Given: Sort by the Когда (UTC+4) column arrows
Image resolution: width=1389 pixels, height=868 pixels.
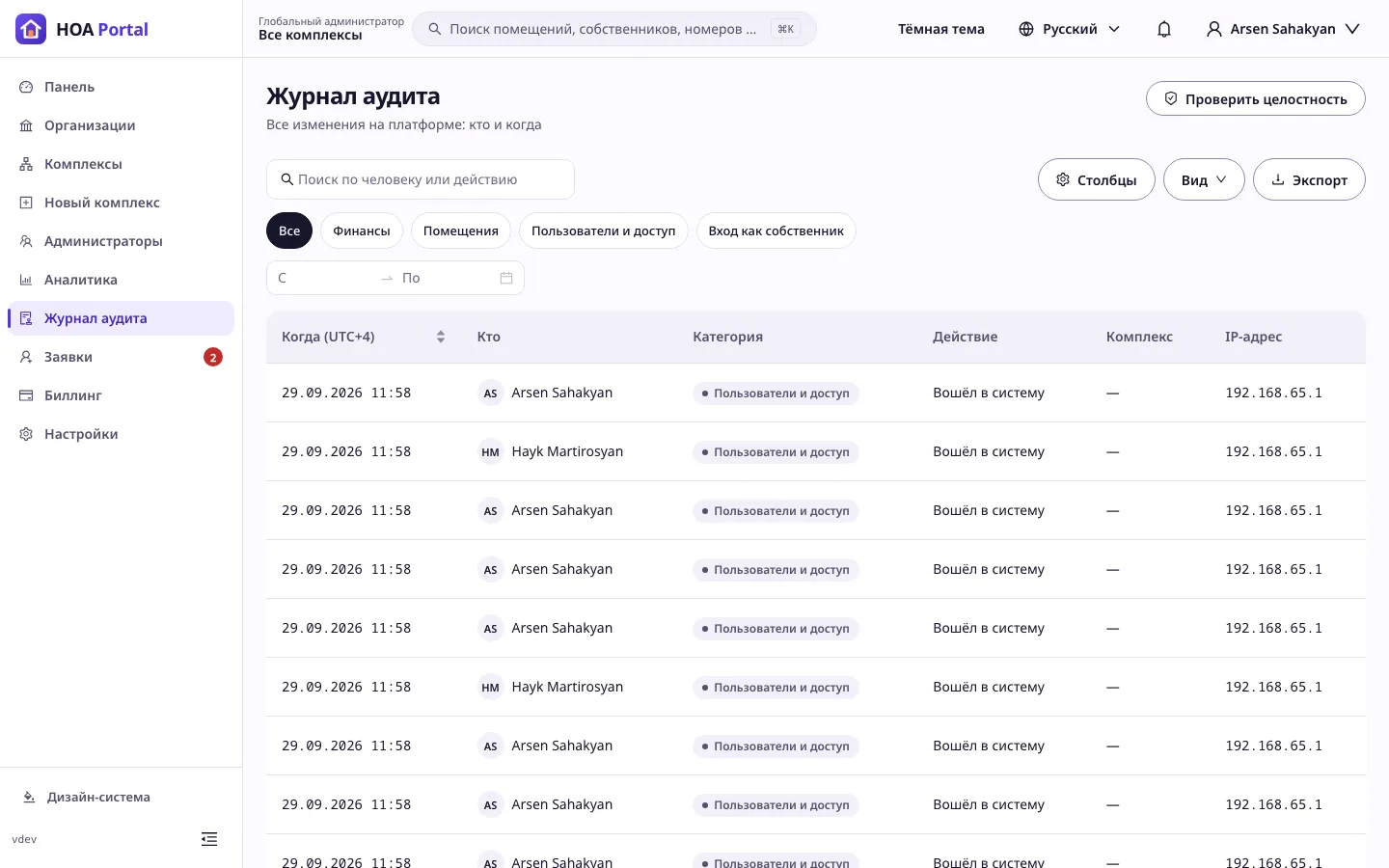Looking at the screenshot, I should [441, 337].
